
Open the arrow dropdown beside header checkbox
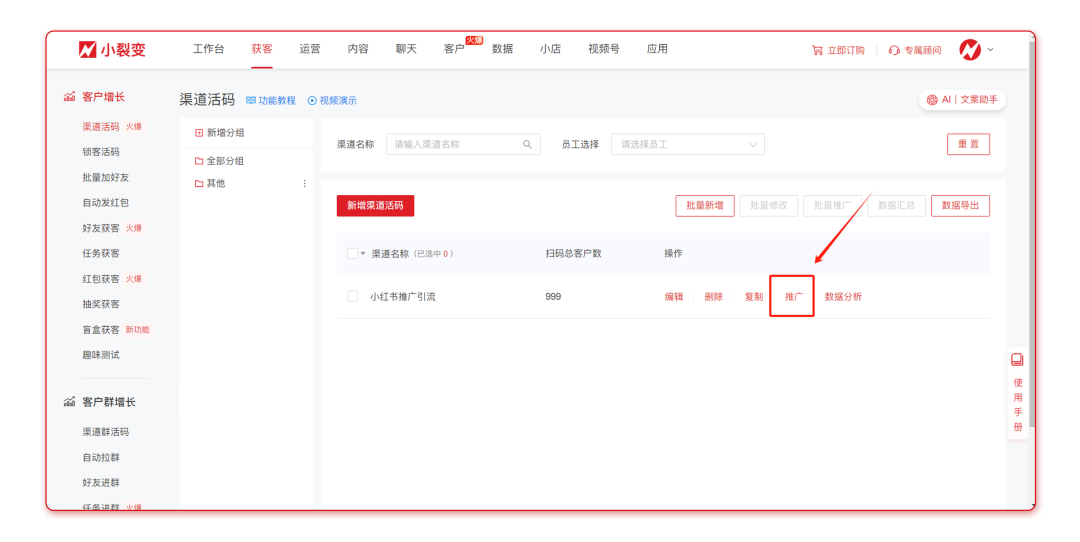tap(363, 254)
